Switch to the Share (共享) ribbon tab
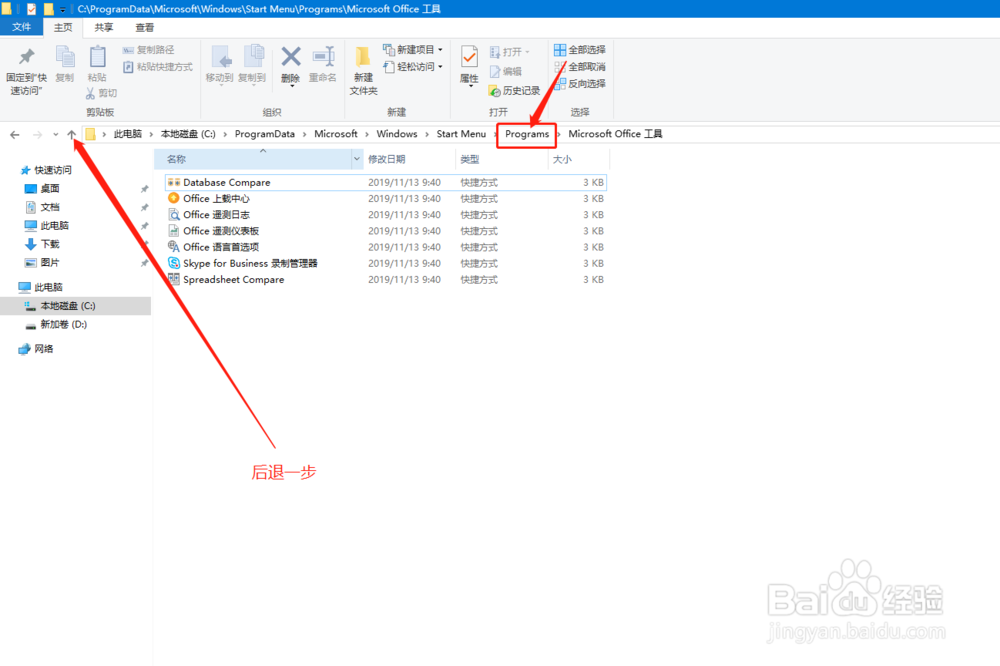Screen dimensions: 1000x666 (x=104, y=27)
